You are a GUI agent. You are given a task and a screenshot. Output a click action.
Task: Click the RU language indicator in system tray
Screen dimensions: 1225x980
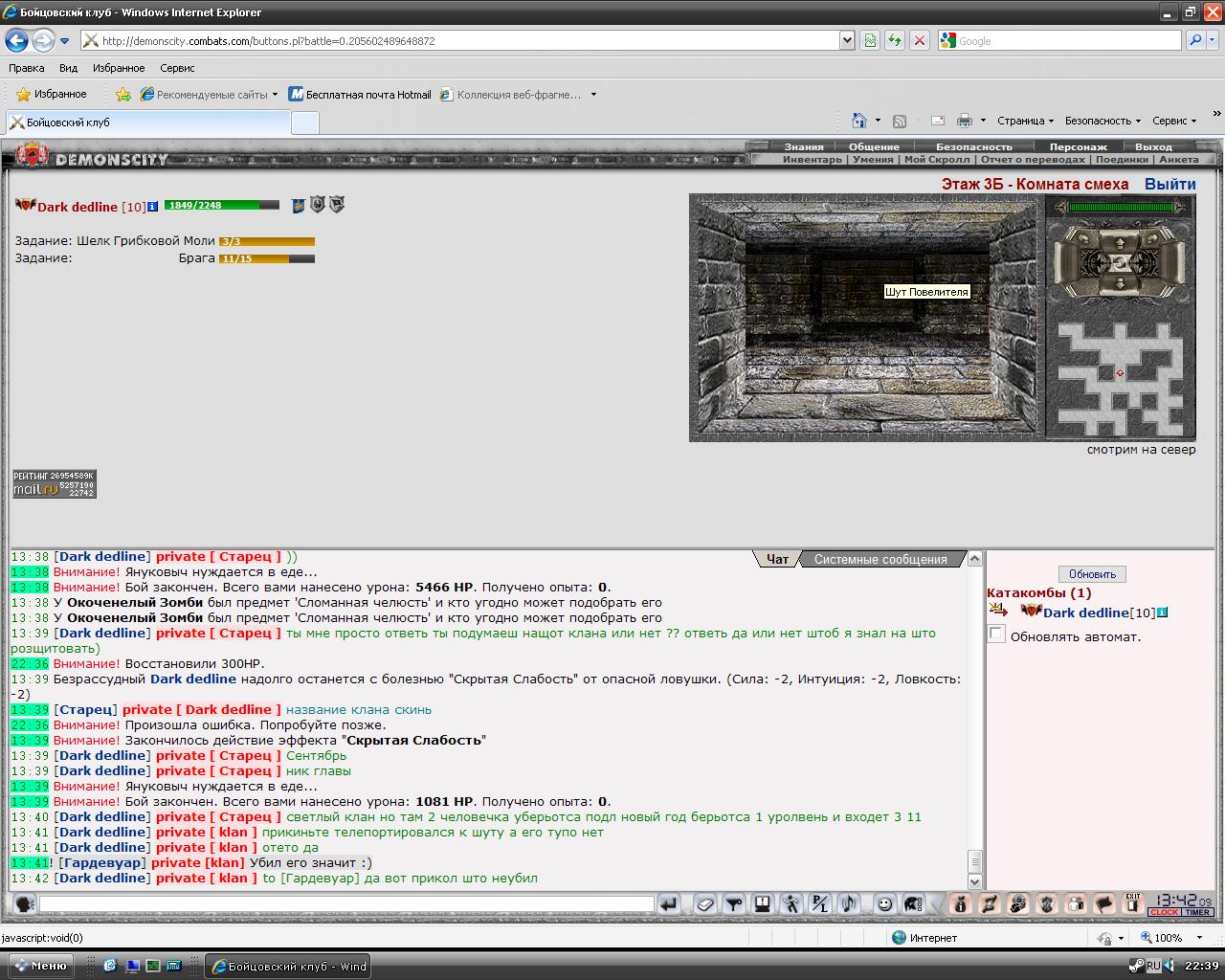pos(1153,966)
